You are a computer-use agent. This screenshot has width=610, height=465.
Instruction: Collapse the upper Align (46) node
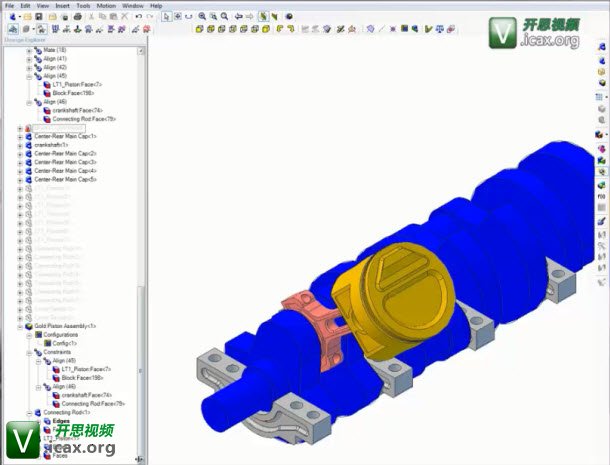29,102
